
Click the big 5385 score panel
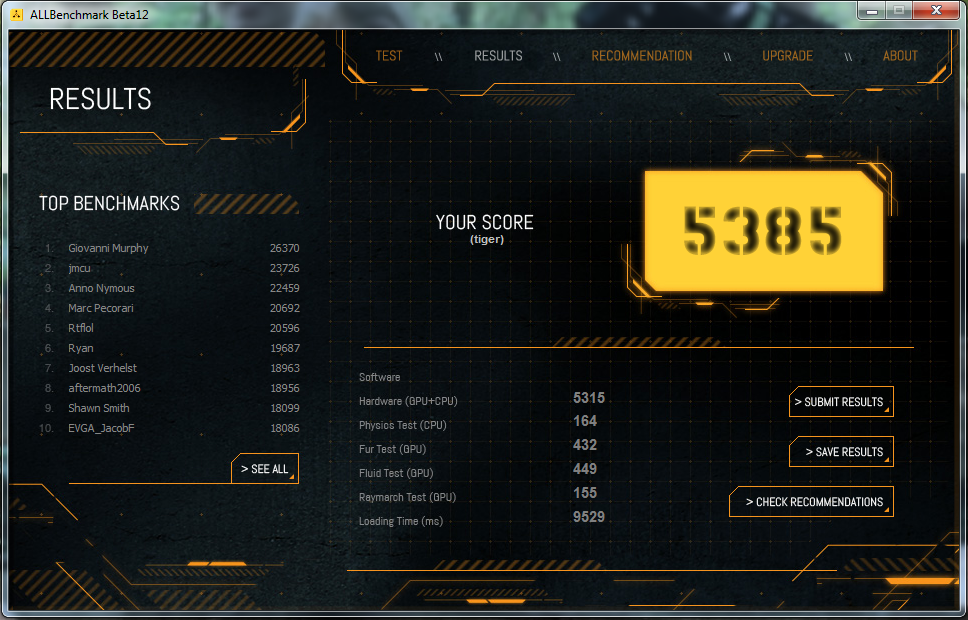tap(764, 230)
